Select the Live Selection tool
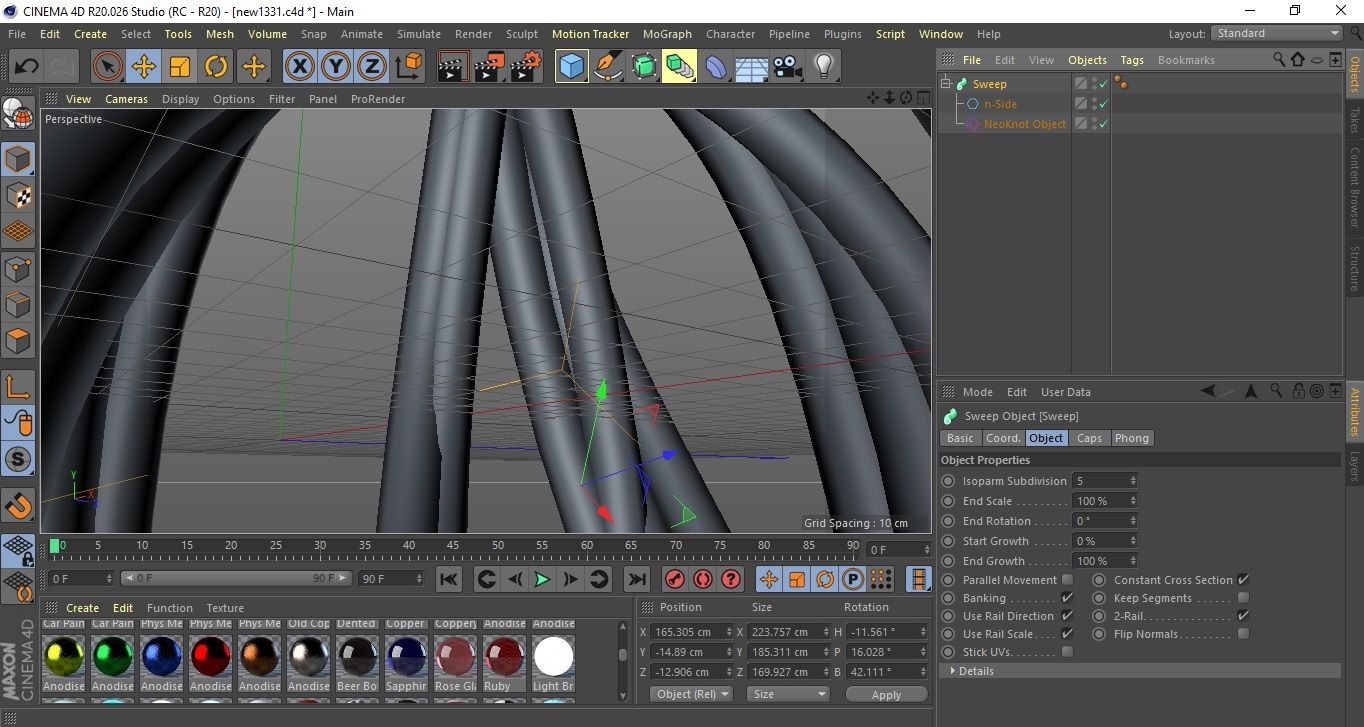1364x727 pixels. pos(108,67)
